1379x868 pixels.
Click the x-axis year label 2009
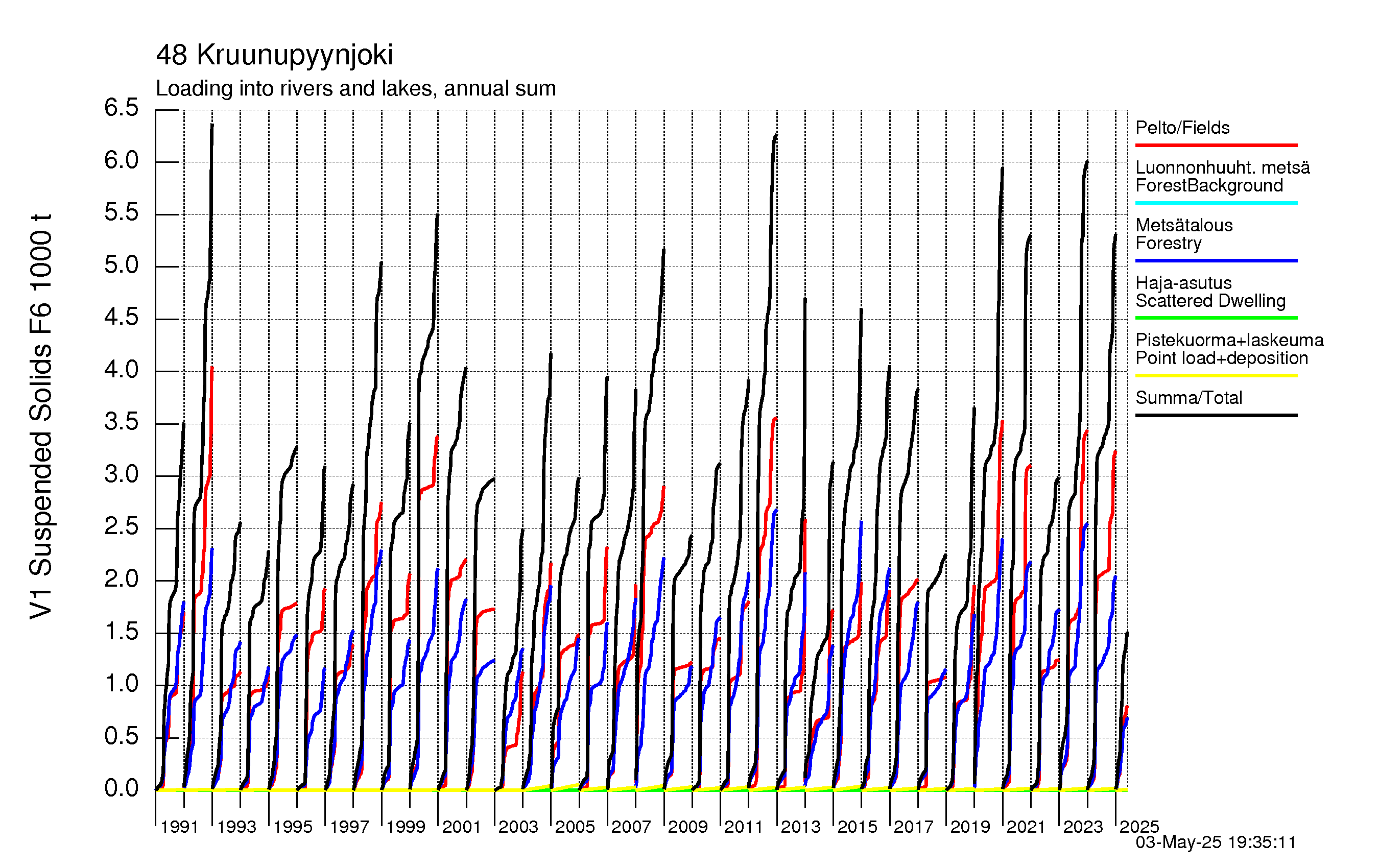point(688,827)
